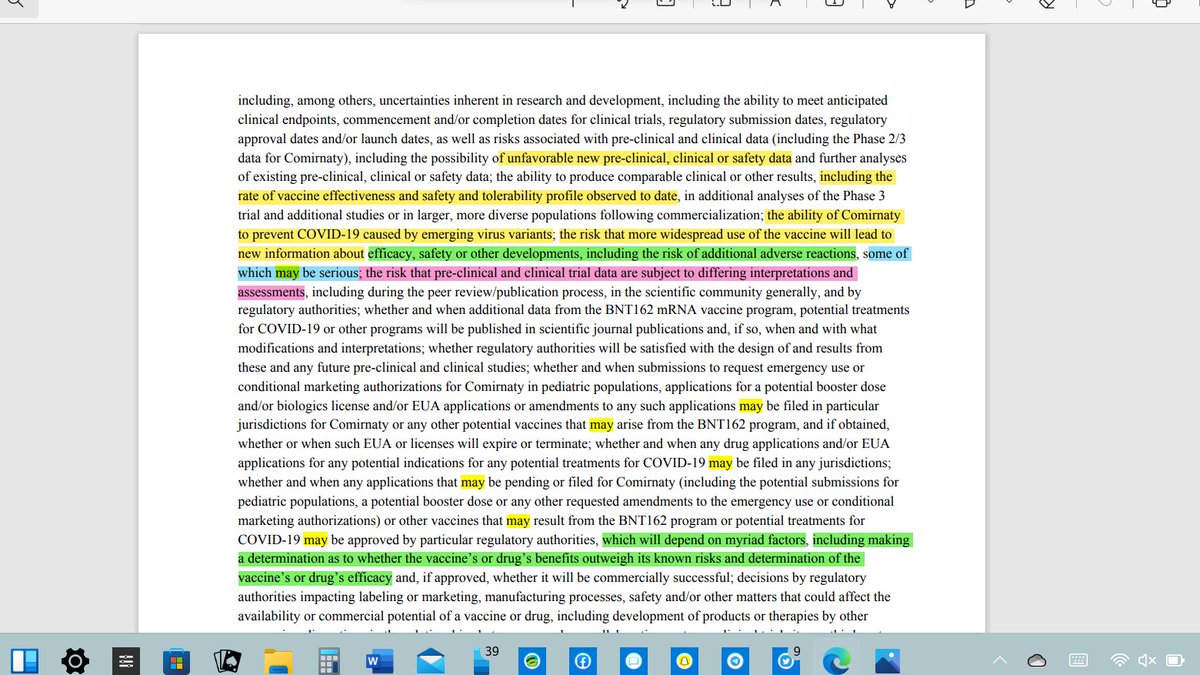Open the Settings gear app on the taskbar
1200x675 pixels.
click(75, 661)
